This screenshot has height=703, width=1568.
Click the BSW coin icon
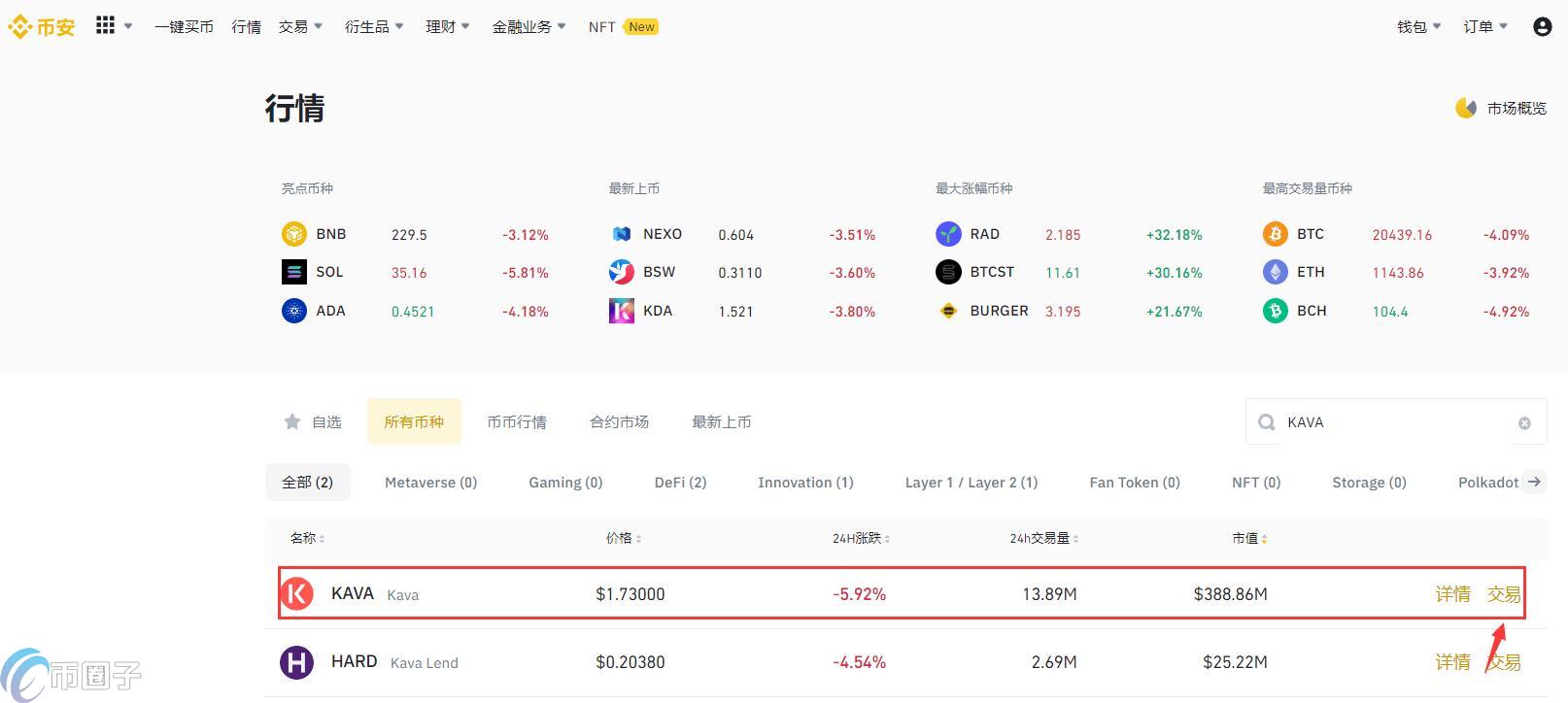[x=622, y=272]
